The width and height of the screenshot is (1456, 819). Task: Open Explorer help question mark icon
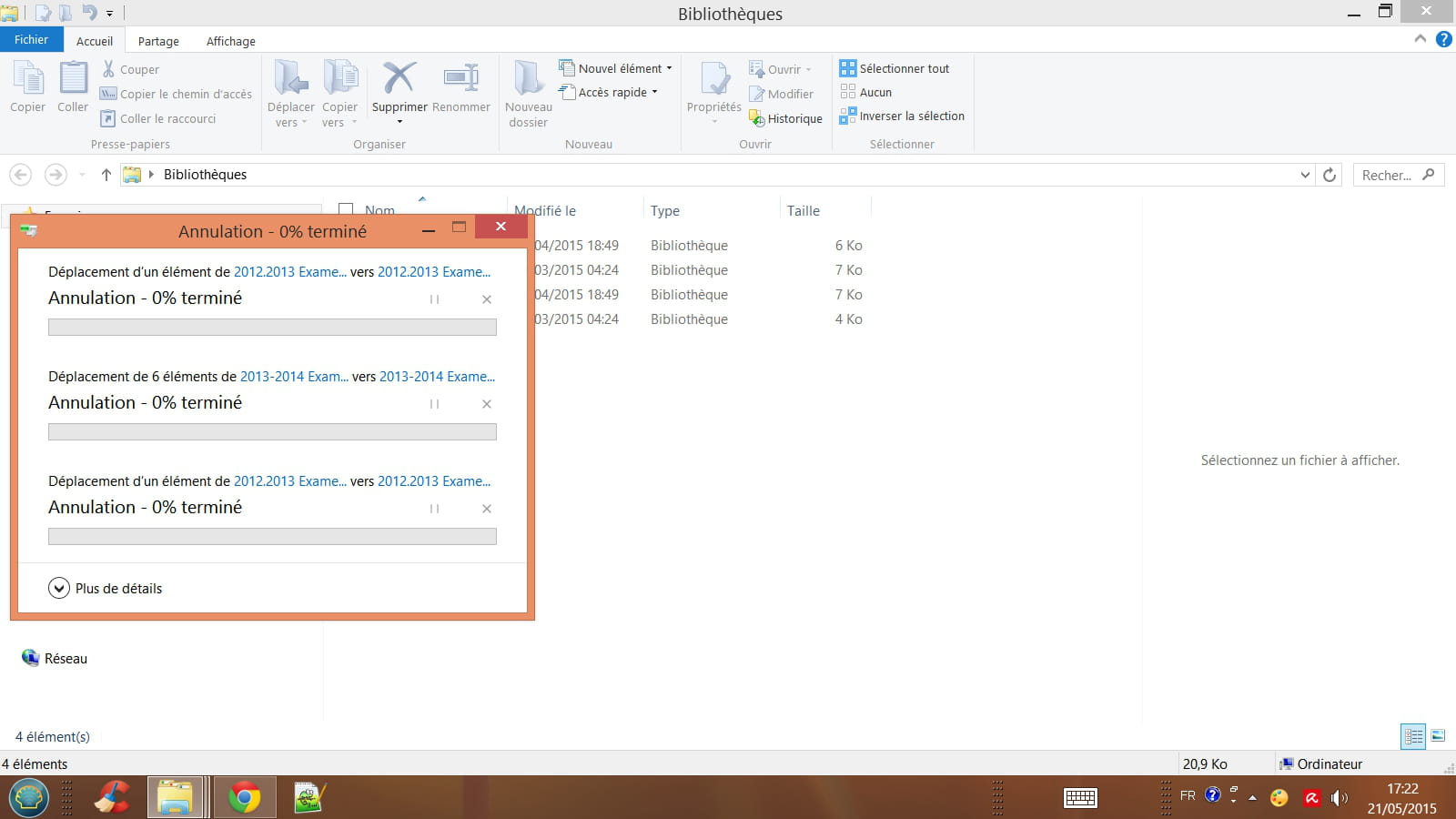point(1444,39)
